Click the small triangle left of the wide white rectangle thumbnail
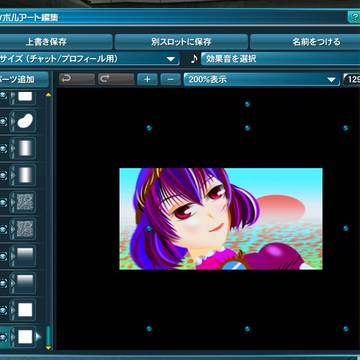 point(13,97)
